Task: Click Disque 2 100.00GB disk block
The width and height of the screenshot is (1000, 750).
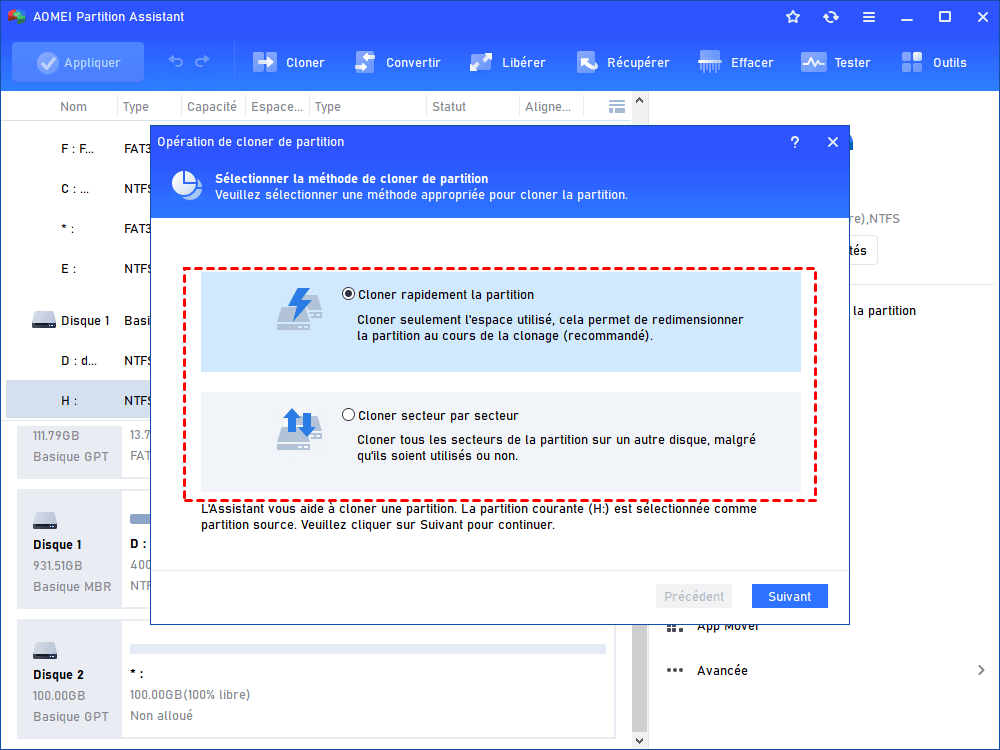Action: [70, 679]
